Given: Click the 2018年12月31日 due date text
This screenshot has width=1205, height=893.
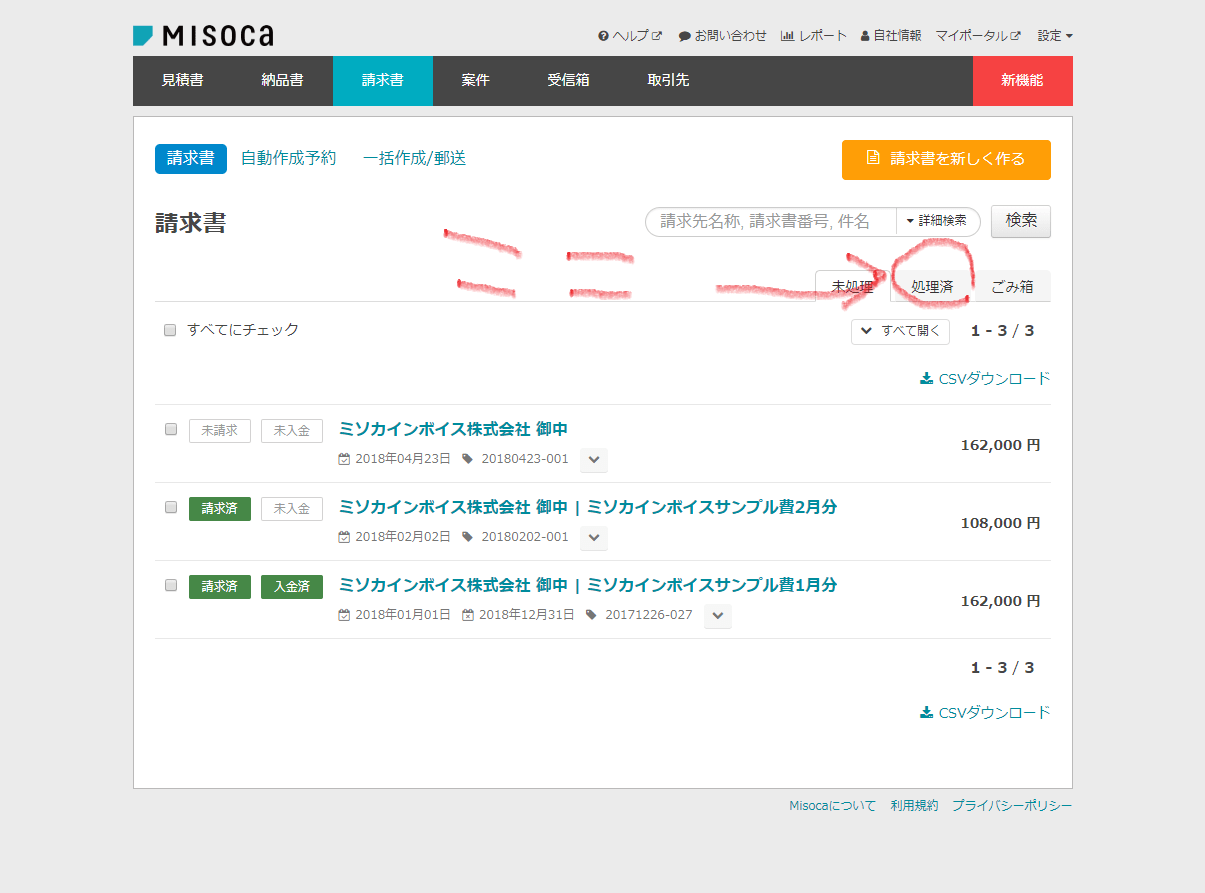Looking at the screenshot, I should [x=527, y=615].
